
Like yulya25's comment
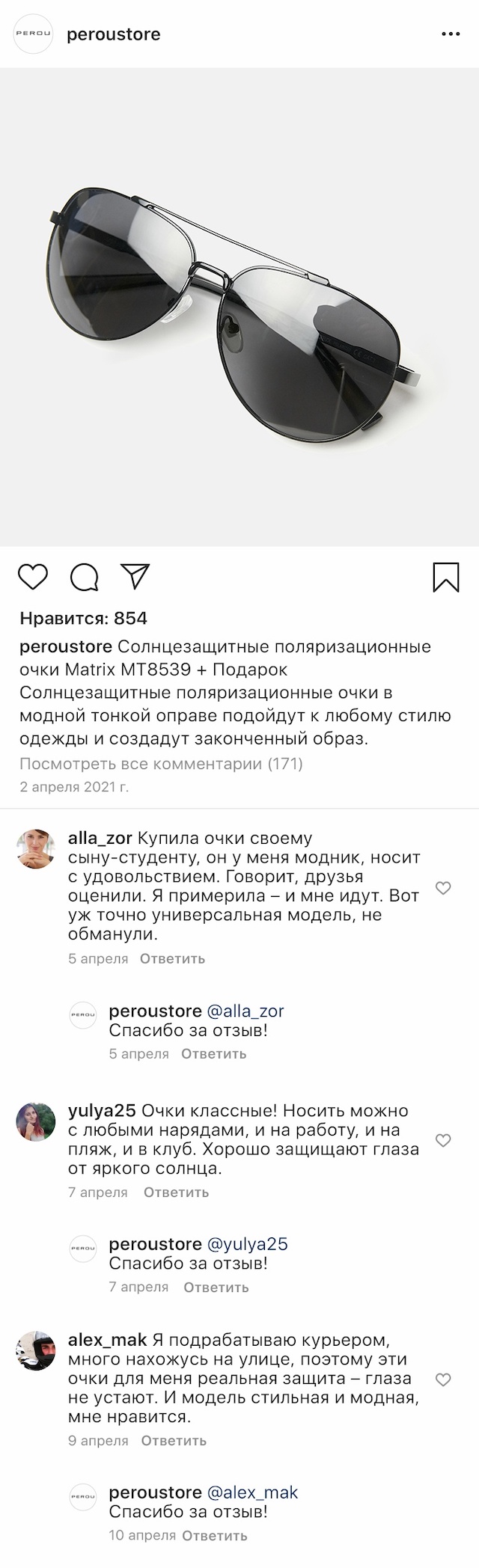[443, 1140]
